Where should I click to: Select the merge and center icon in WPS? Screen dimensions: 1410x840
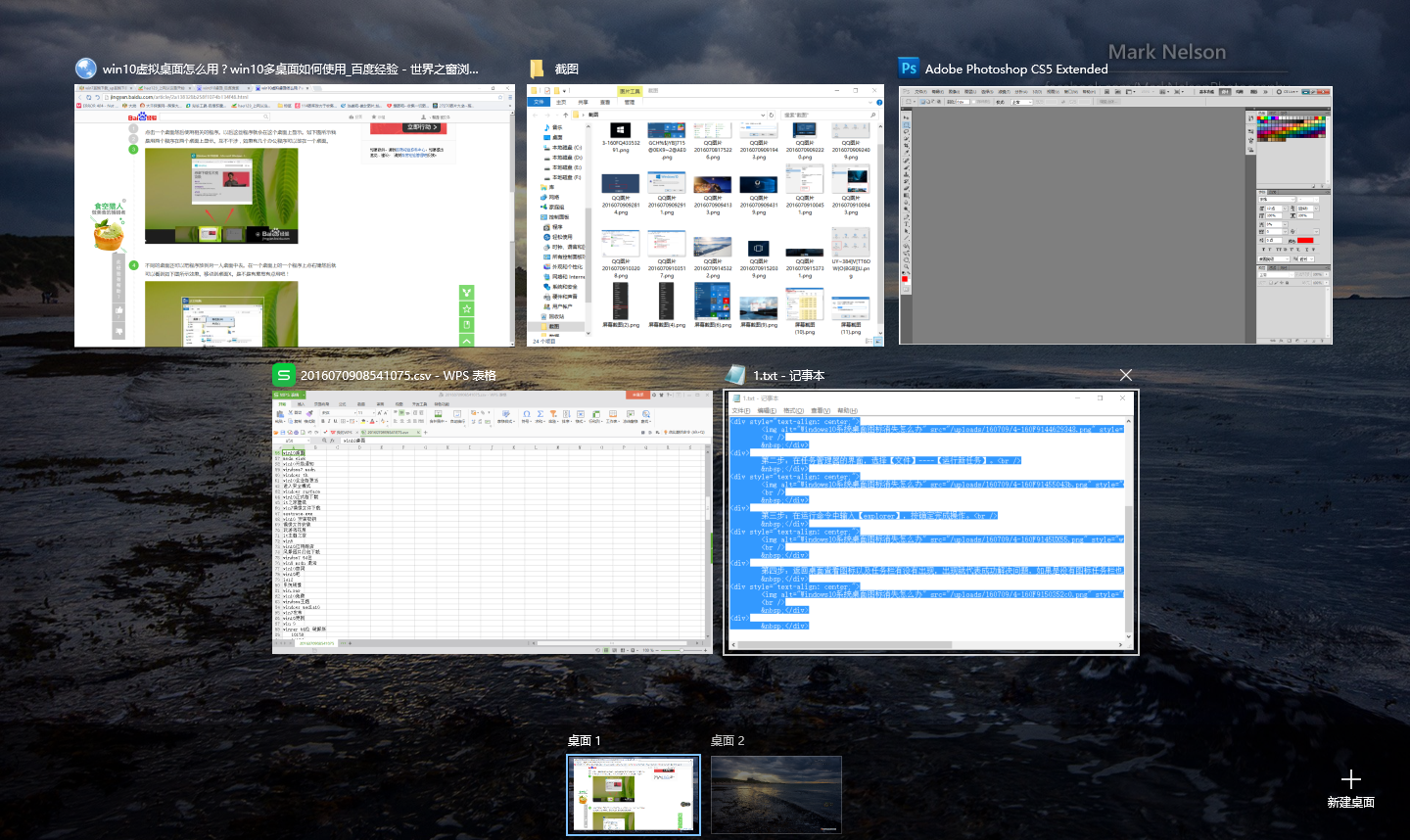click(x=439, y=413)
